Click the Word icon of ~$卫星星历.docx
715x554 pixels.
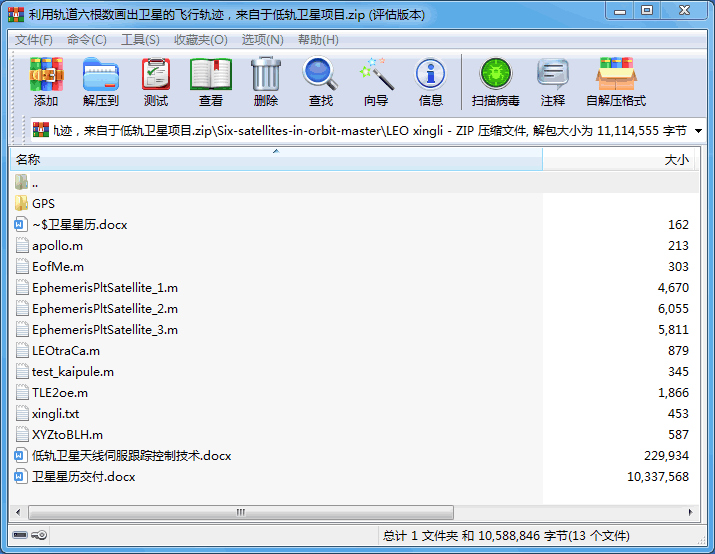(21, 224)
